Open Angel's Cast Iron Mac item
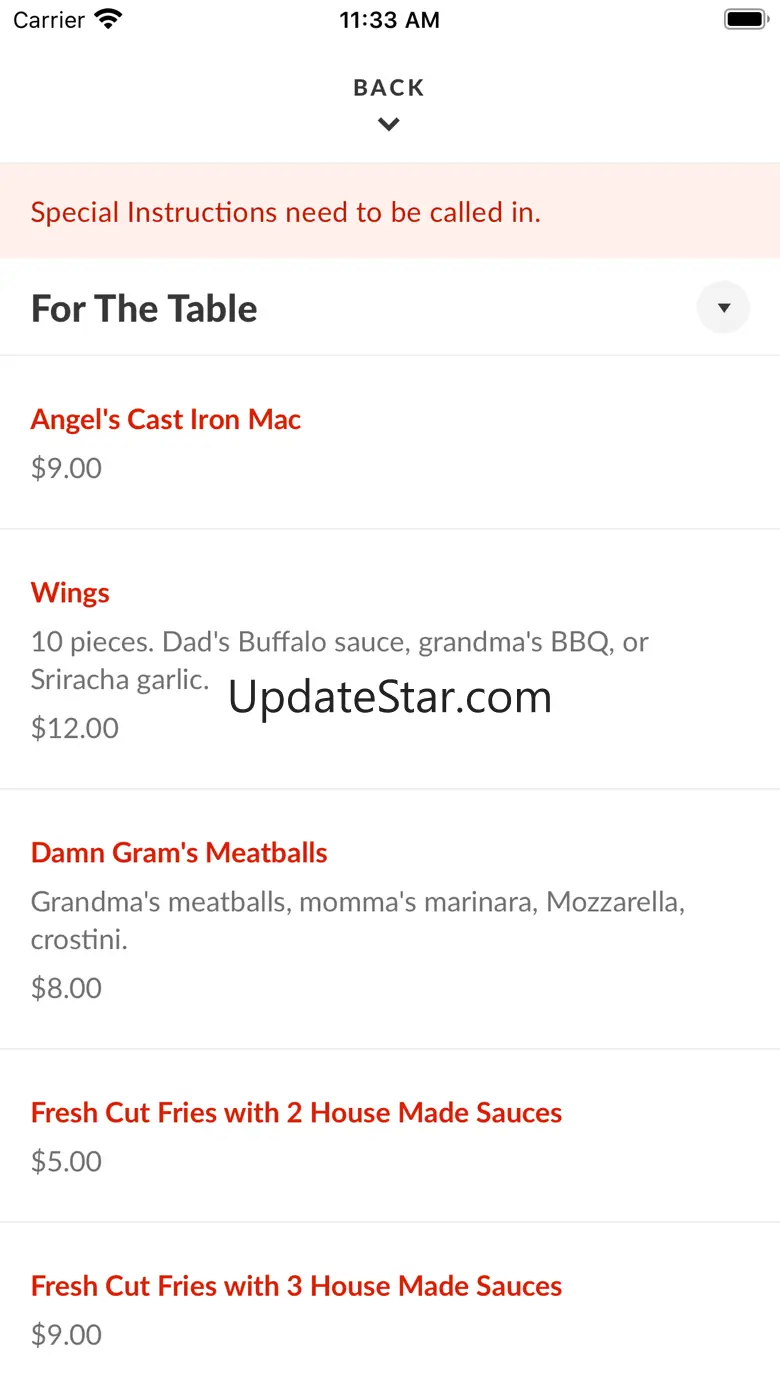 coord(166,419)
